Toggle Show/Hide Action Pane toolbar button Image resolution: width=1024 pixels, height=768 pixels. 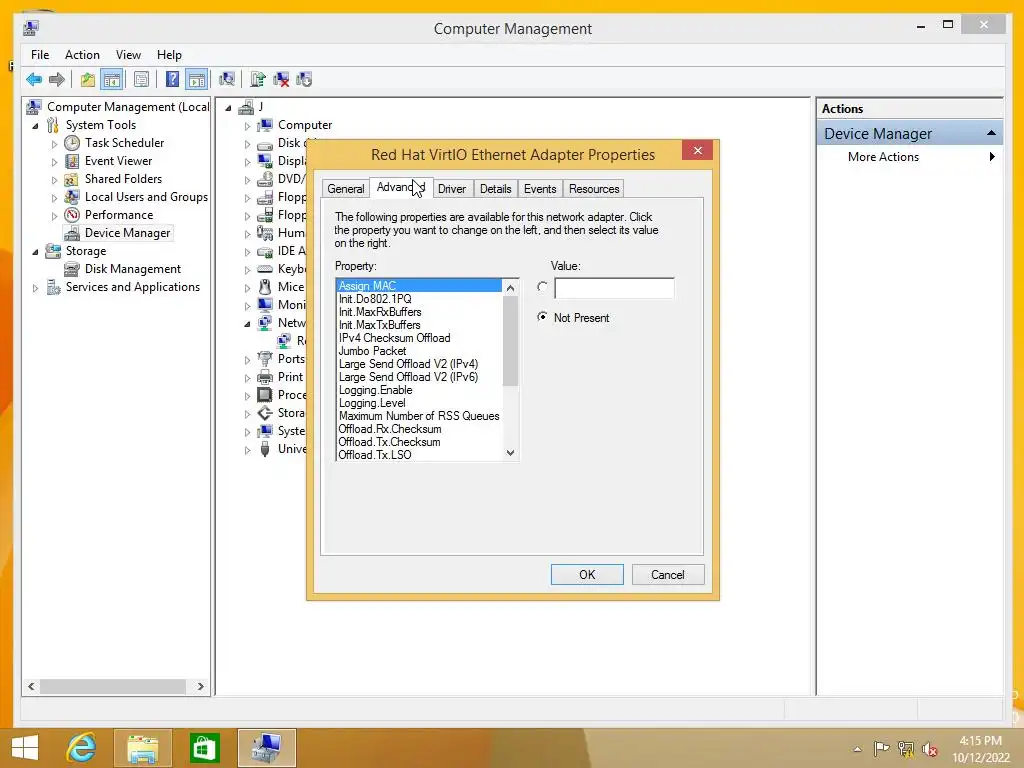[x=197, y=80]
